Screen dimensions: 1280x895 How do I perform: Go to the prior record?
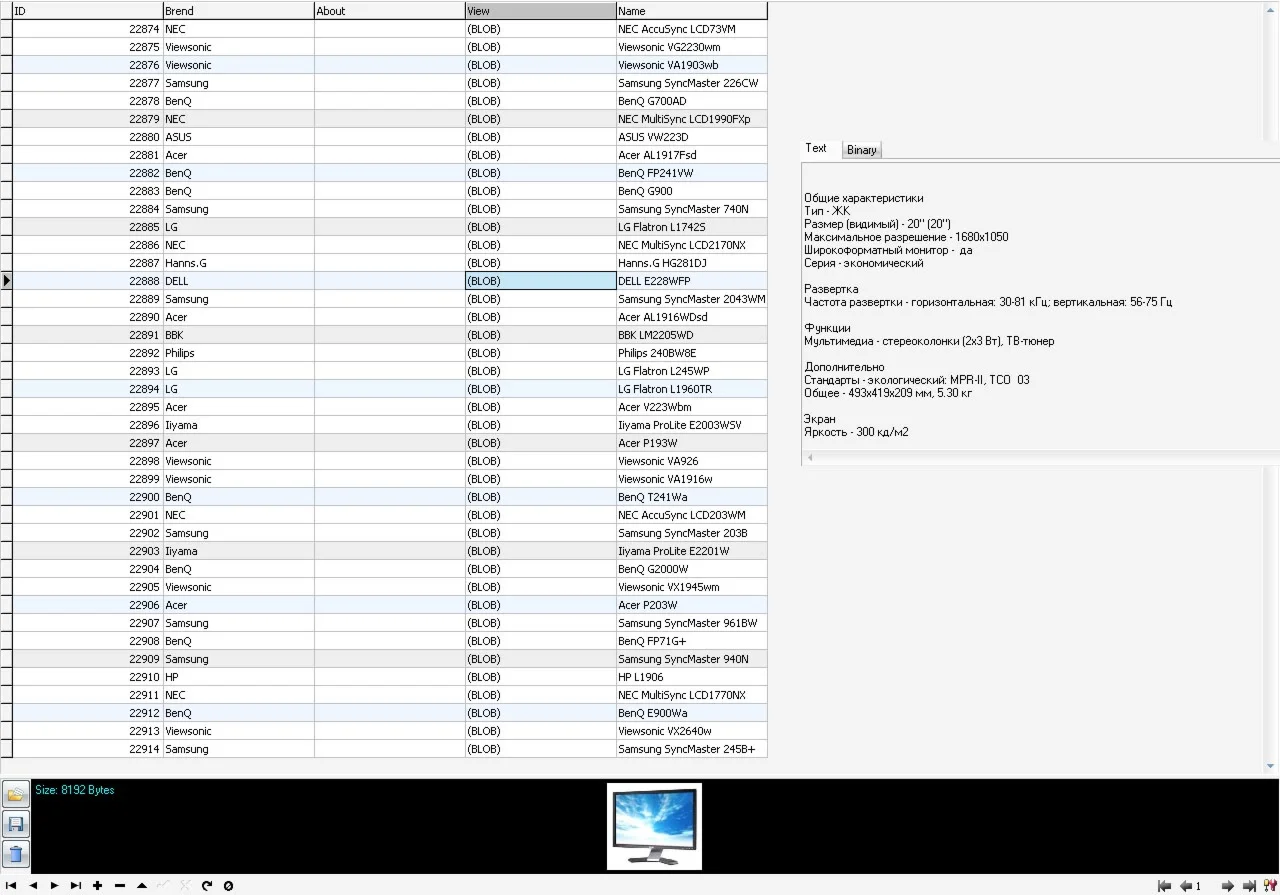click(x=33, y=885)
